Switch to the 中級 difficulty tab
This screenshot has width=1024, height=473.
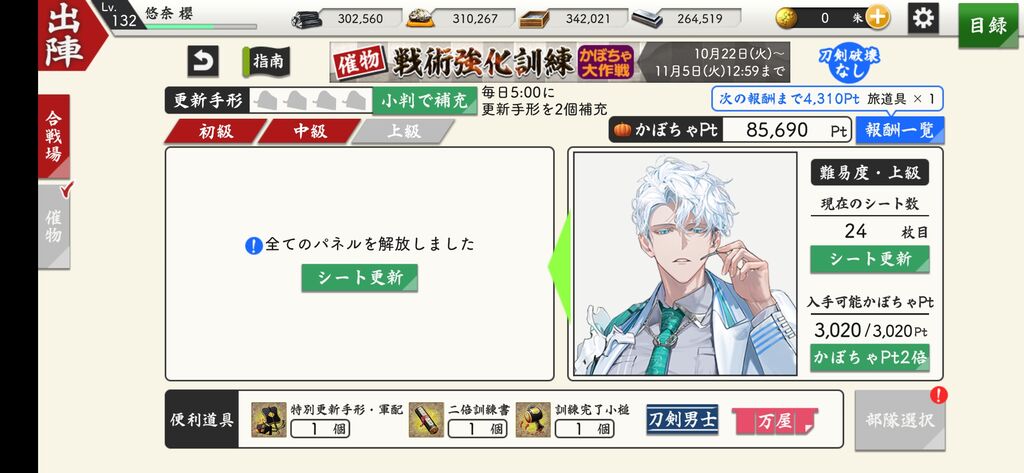310,131
